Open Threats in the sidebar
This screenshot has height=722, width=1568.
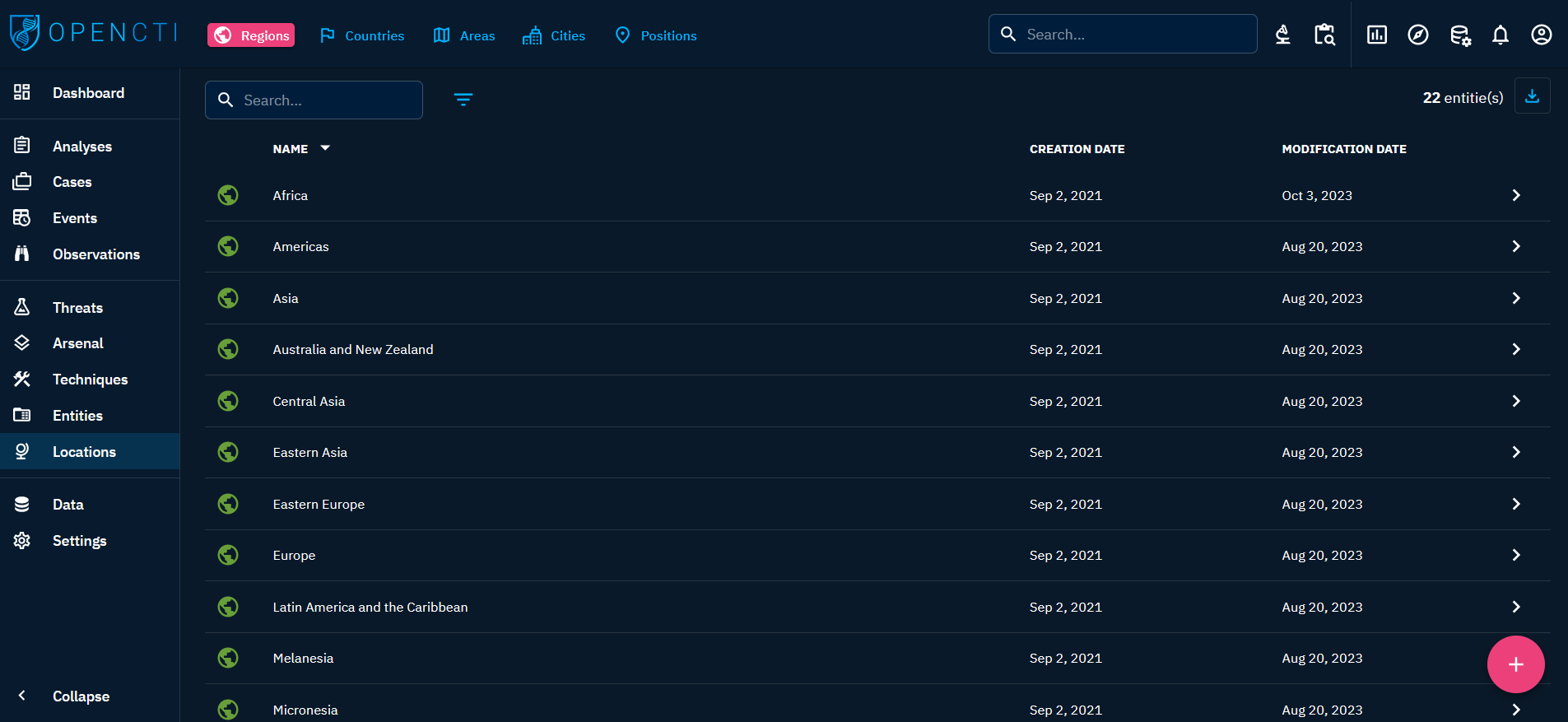(x=77, y=308)
